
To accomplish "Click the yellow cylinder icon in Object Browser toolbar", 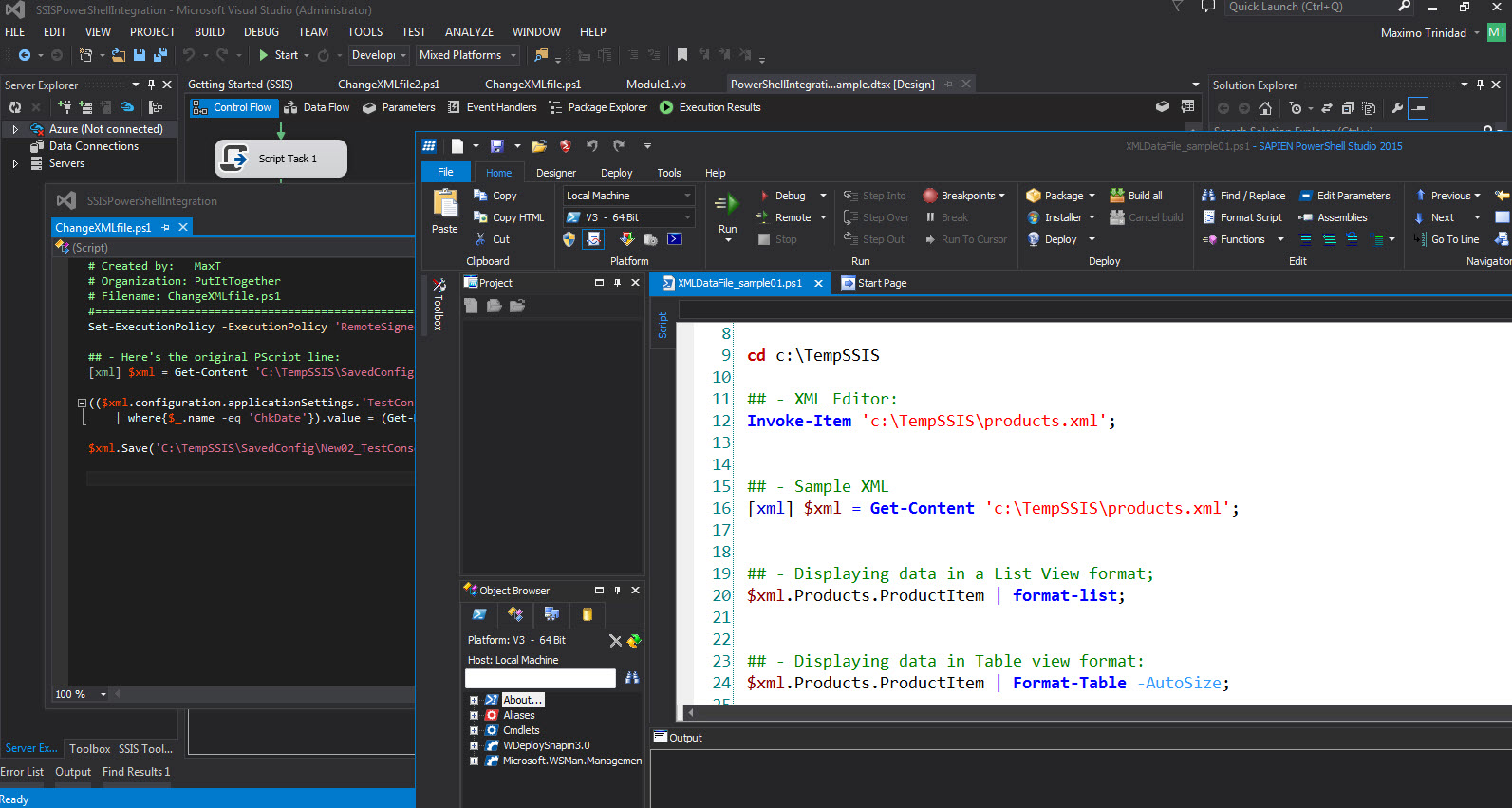I will [588, 614].
